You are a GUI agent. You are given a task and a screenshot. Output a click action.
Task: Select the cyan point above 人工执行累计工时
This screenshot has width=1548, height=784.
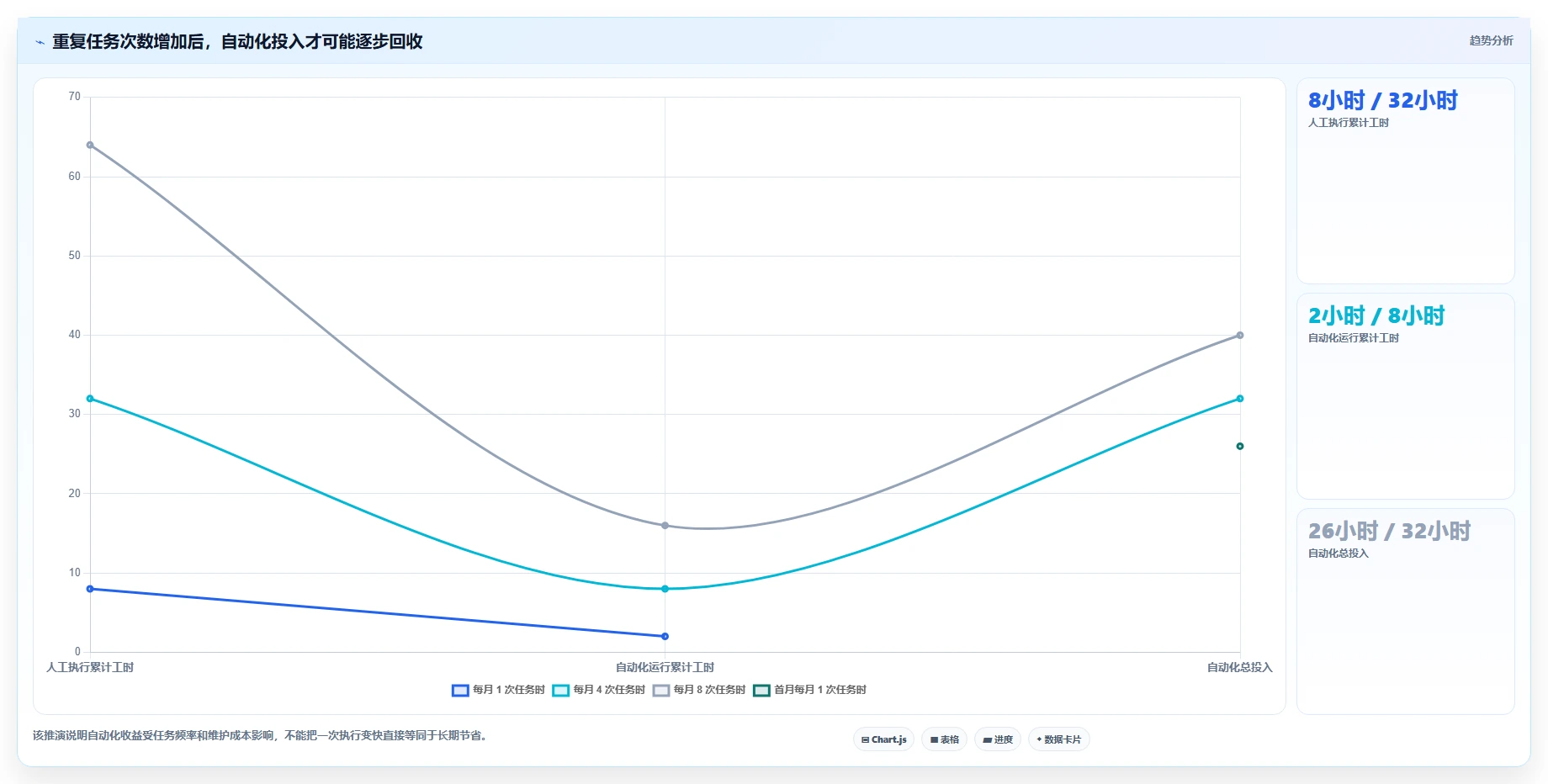[x=90, y=399]
